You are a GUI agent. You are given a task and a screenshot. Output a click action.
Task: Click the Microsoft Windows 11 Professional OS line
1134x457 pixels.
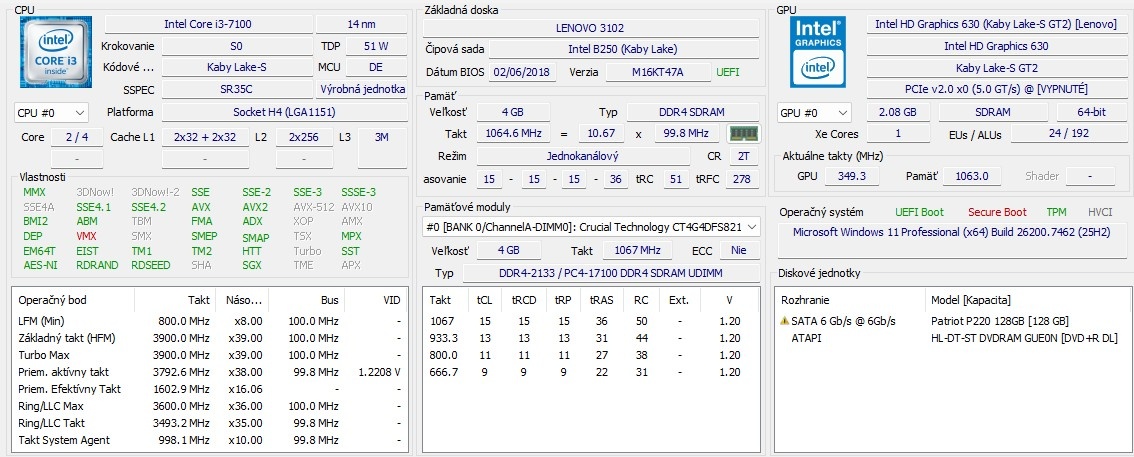point(951,232)
